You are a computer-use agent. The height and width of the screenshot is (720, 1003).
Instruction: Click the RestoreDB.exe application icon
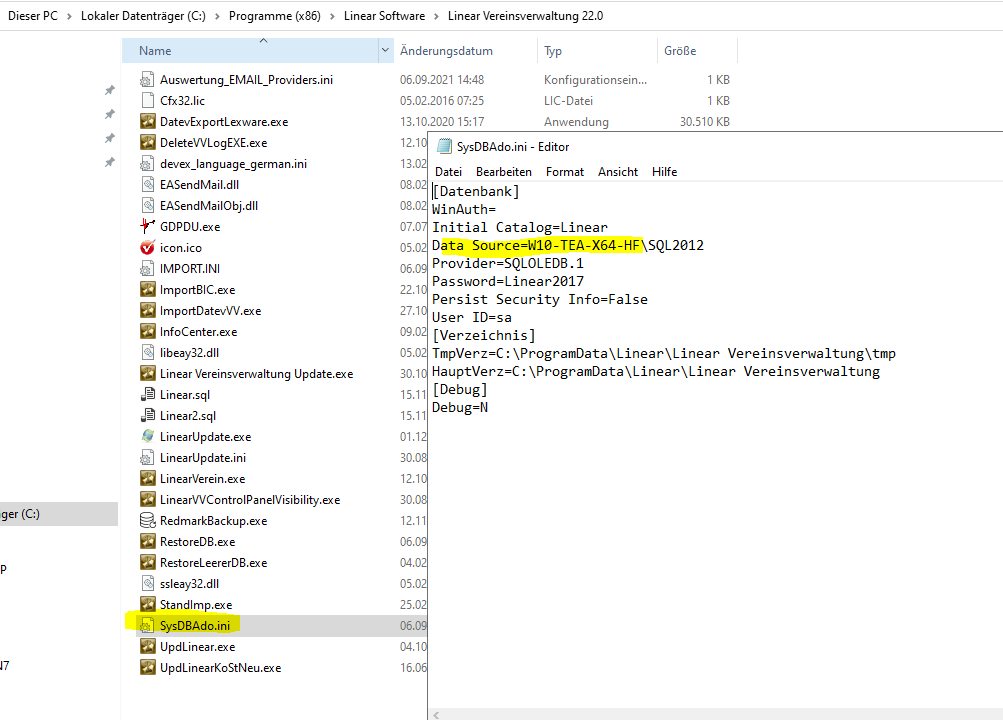[148, 542]
